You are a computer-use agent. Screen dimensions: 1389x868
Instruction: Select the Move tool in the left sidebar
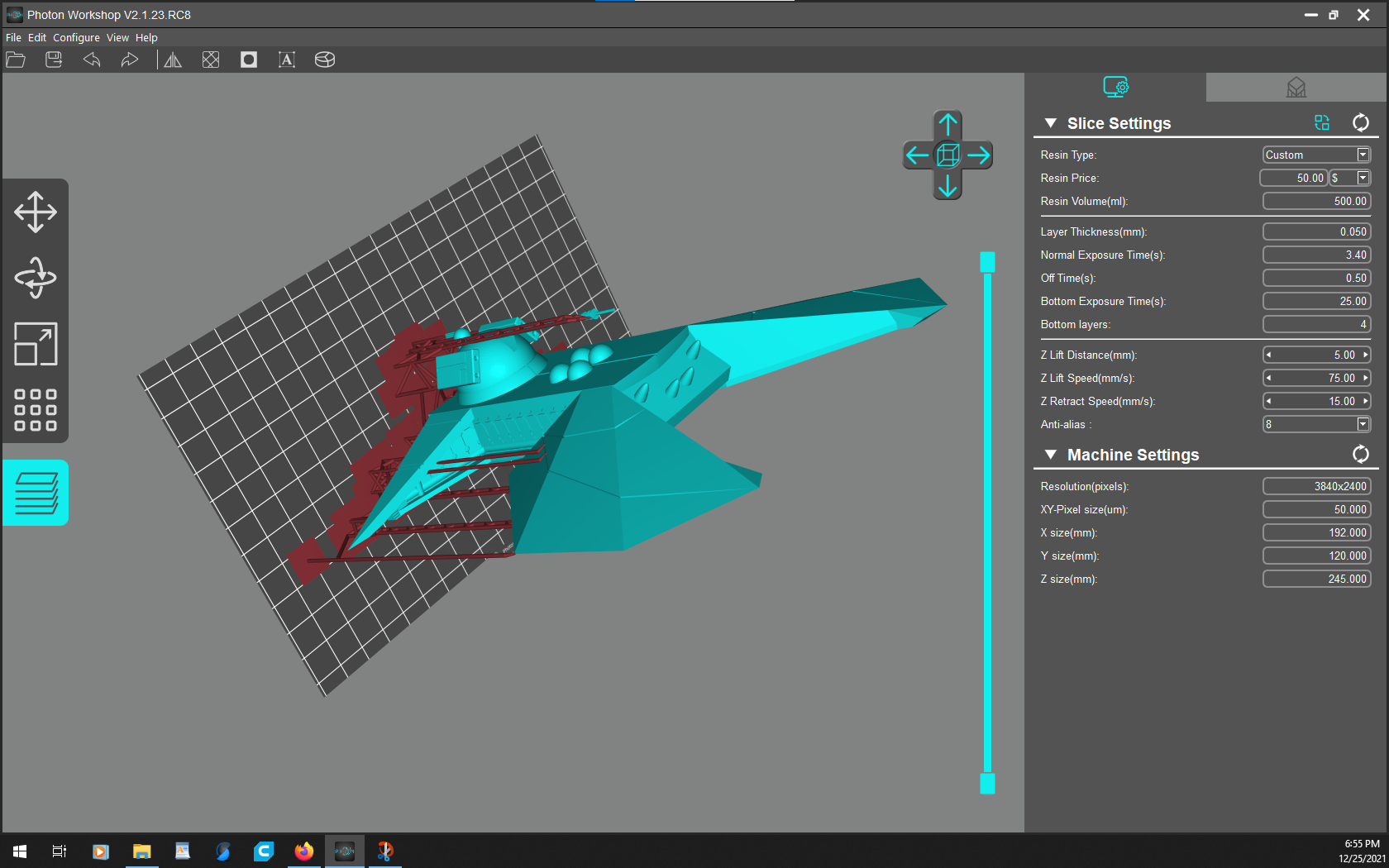[x=35, y=212]
